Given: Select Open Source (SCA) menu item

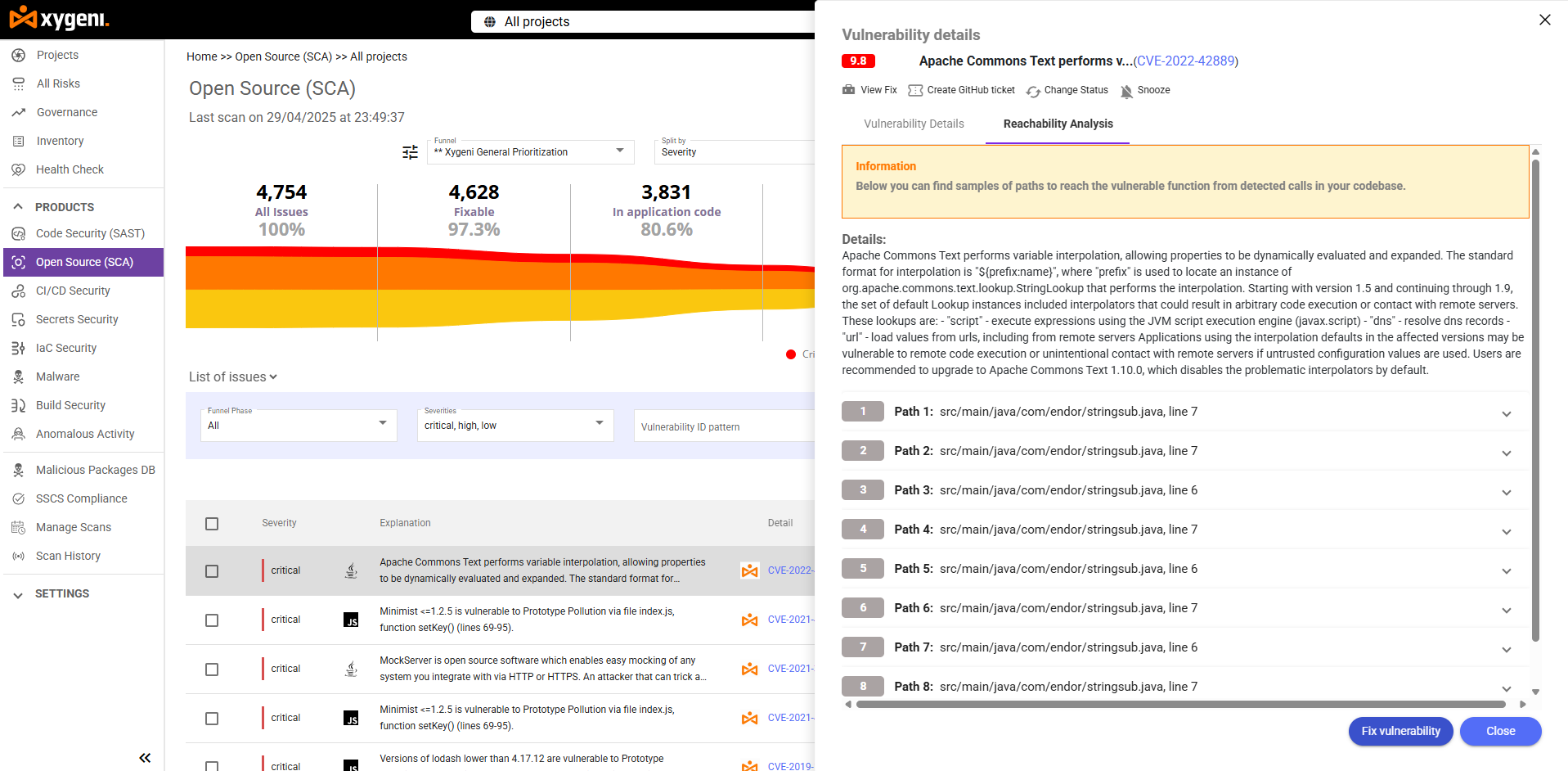Looking at the screenshot, I should [83, 262].
